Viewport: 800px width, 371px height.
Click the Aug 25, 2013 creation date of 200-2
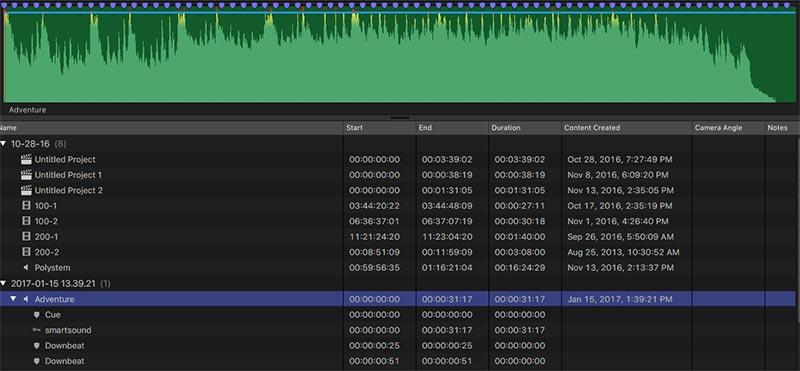[x=623, y=252]
